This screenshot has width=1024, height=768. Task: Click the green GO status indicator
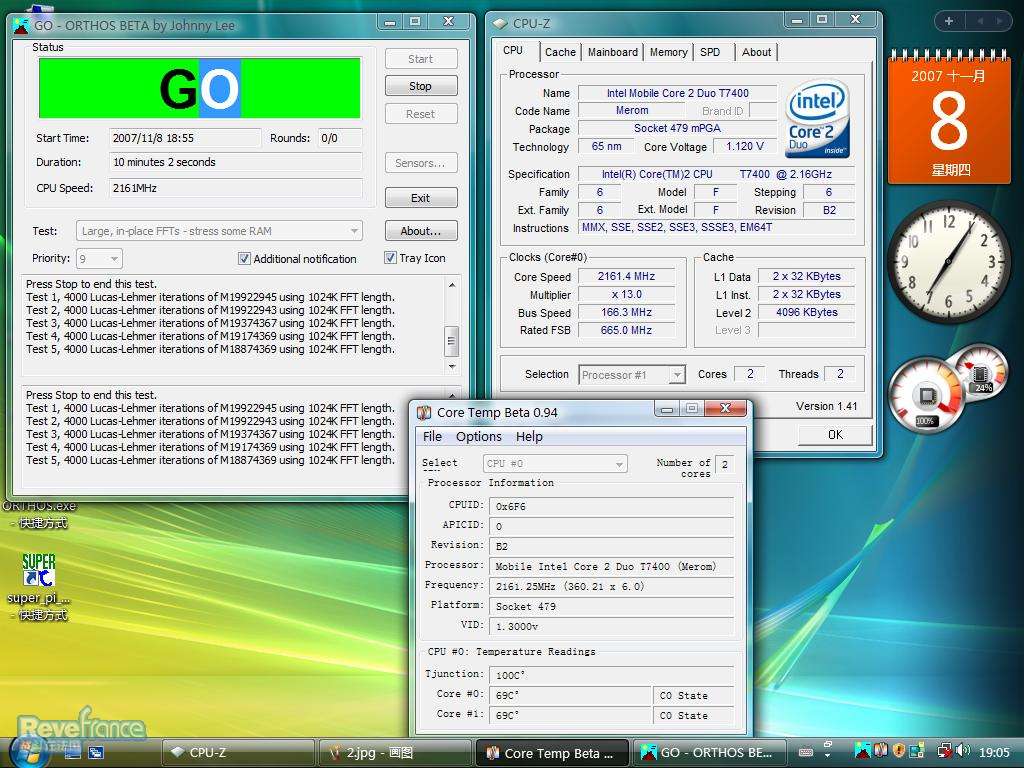click(x=199, y=88)
